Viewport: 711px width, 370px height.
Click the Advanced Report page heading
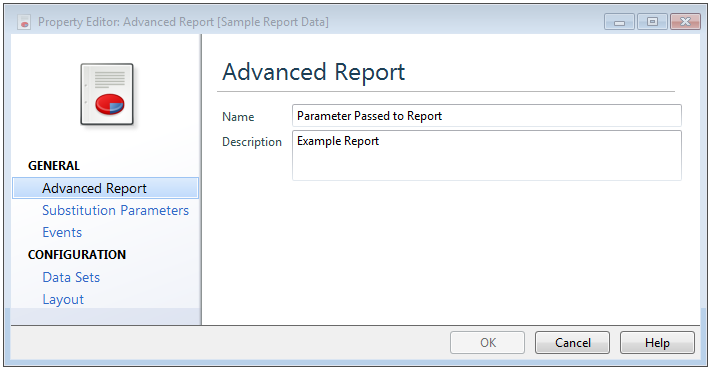coord(313,72)
